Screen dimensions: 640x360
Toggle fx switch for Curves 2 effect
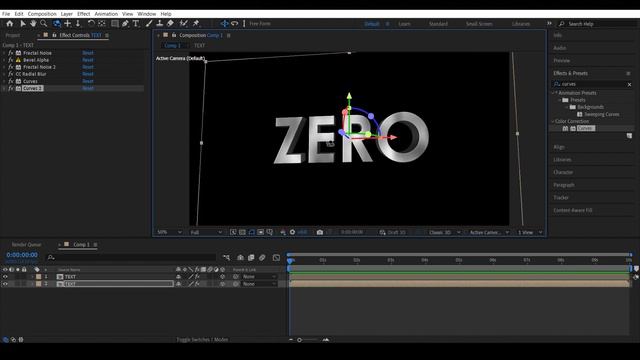[x=11, y=88]
